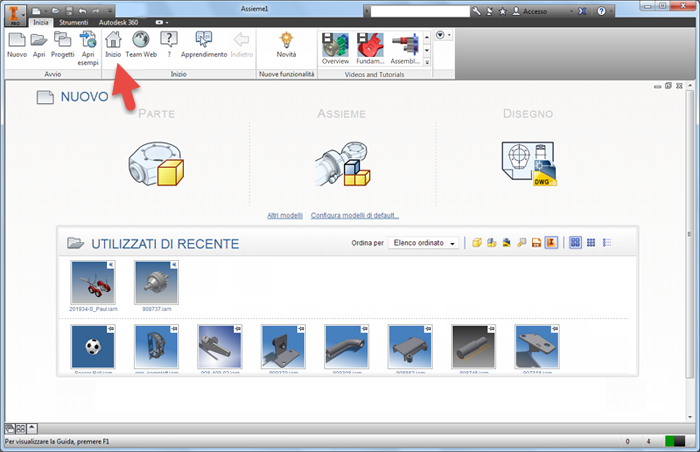The image size is (700, 452).
Task: Click the tiled windows icon at bottom left
Action: [x=21, y=429]
